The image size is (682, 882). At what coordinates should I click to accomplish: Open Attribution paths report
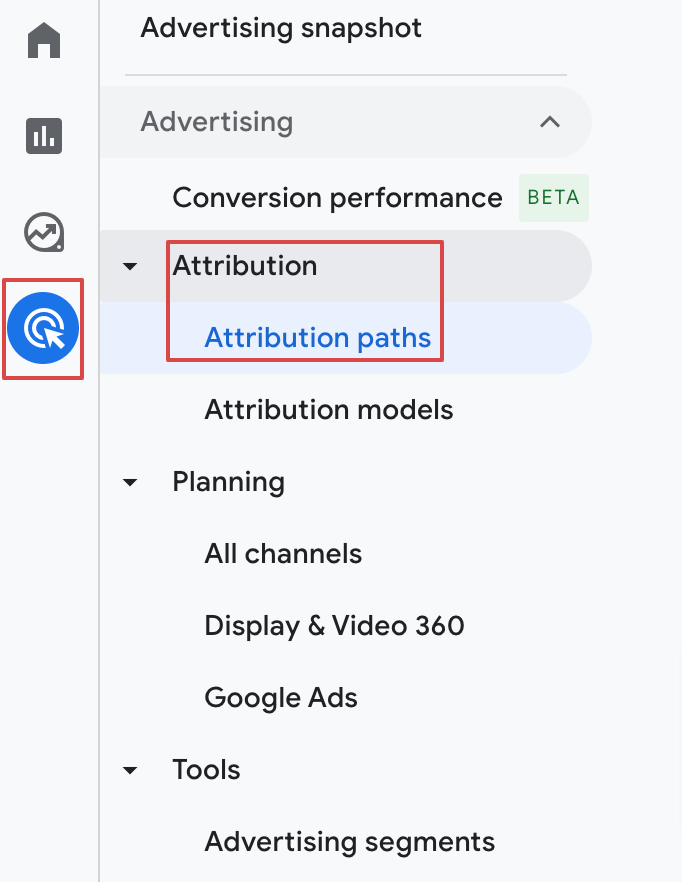click(x=317, y=338)
